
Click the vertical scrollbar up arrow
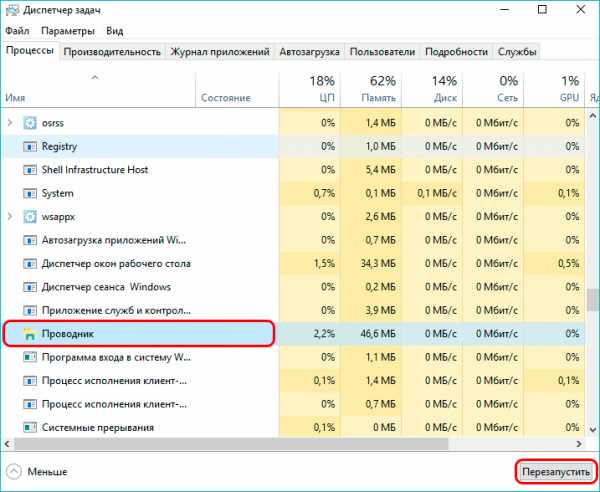[x=593, y=116]
